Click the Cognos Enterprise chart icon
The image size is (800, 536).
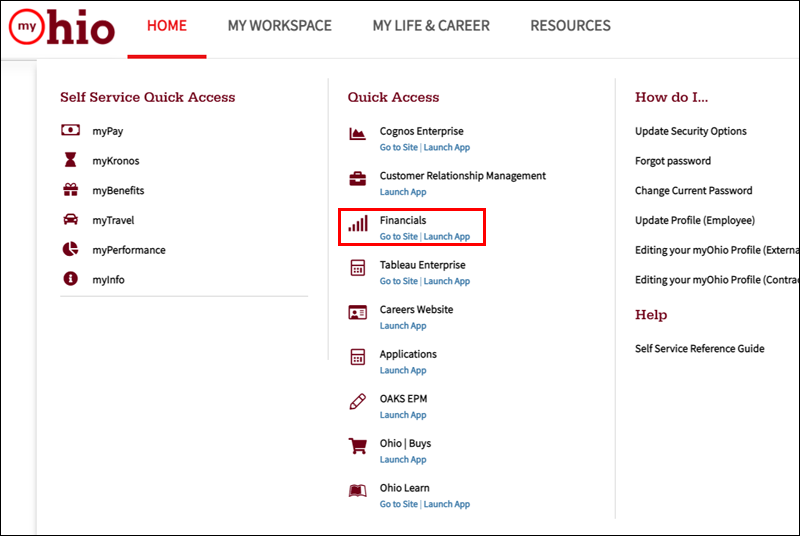(x=357, y=134)
